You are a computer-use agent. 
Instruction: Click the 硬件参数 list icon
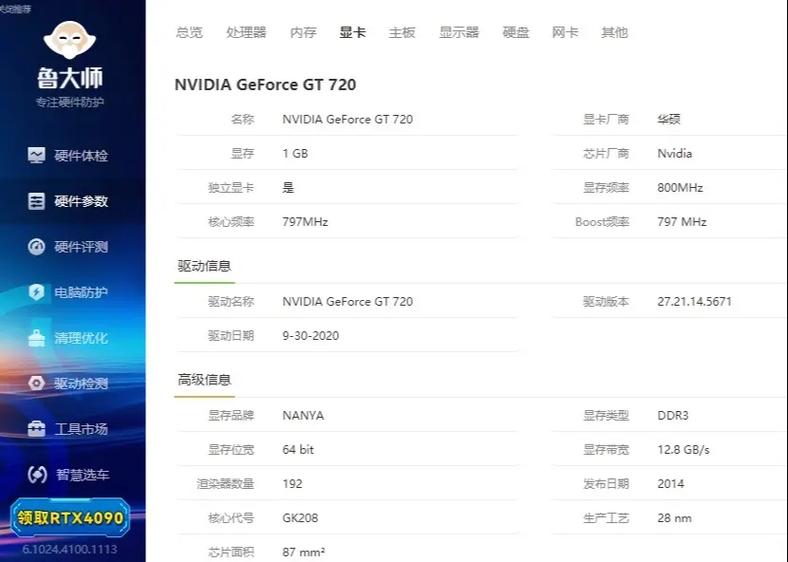click(x=36, y=201)
